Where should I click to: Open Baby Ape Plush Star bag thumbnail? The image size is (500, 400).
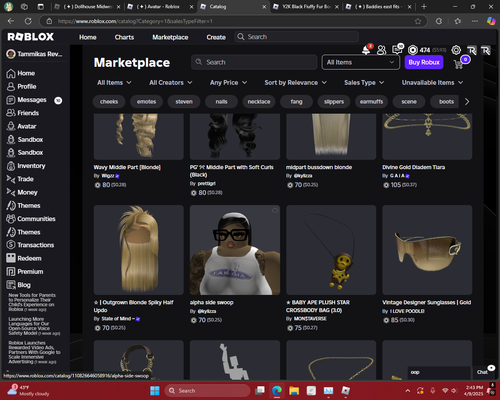[x=331, y=250]
